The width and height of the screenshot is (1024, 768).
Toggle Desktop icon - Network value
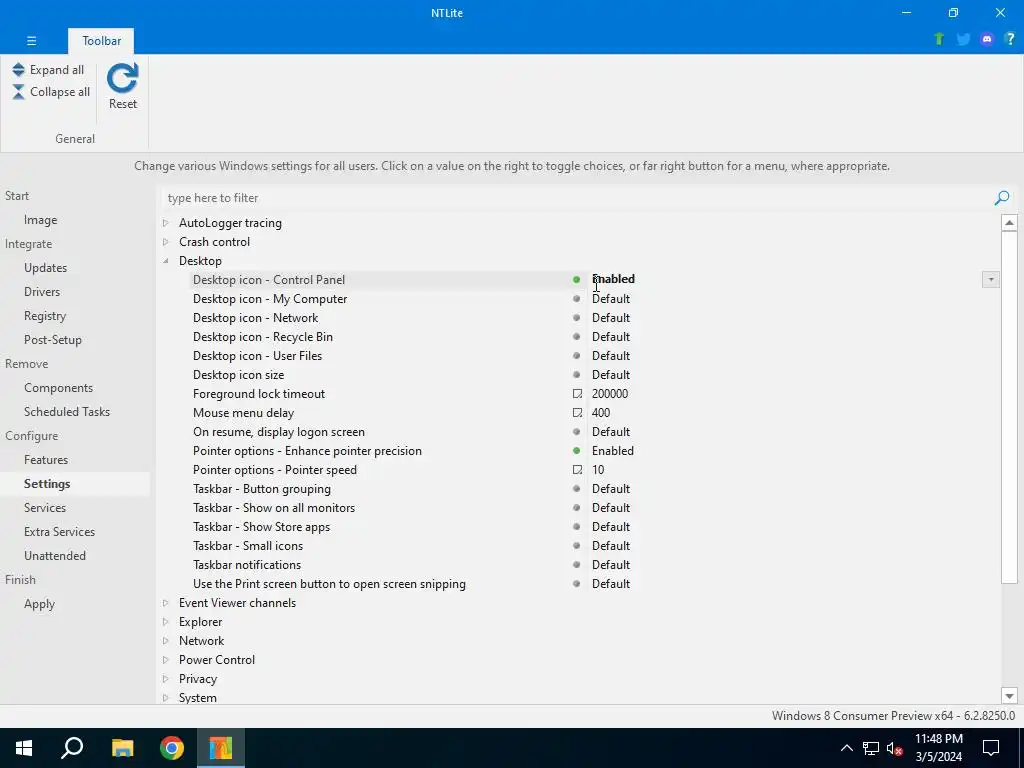point(611,318)
